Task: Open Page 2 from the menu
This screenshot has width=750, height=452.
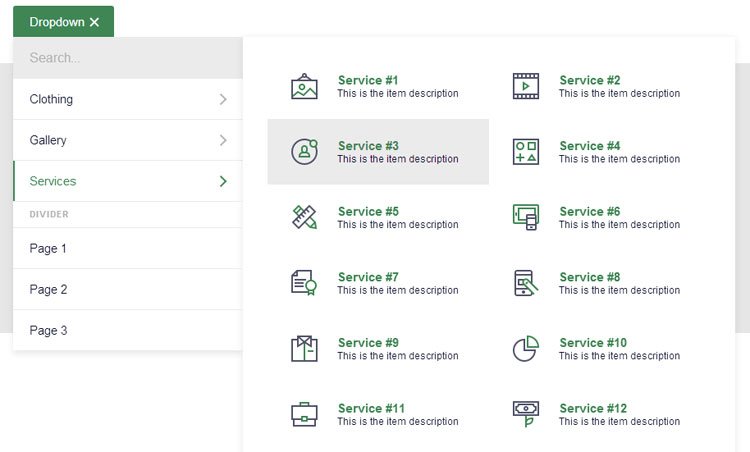Action: click(x=128, y=289)
